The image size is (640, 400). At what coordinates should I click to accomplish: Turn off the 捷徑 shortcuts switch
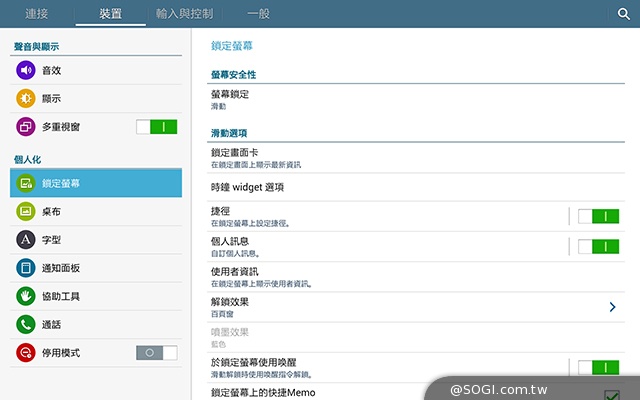pyautogui.click(x=598, y=216)
